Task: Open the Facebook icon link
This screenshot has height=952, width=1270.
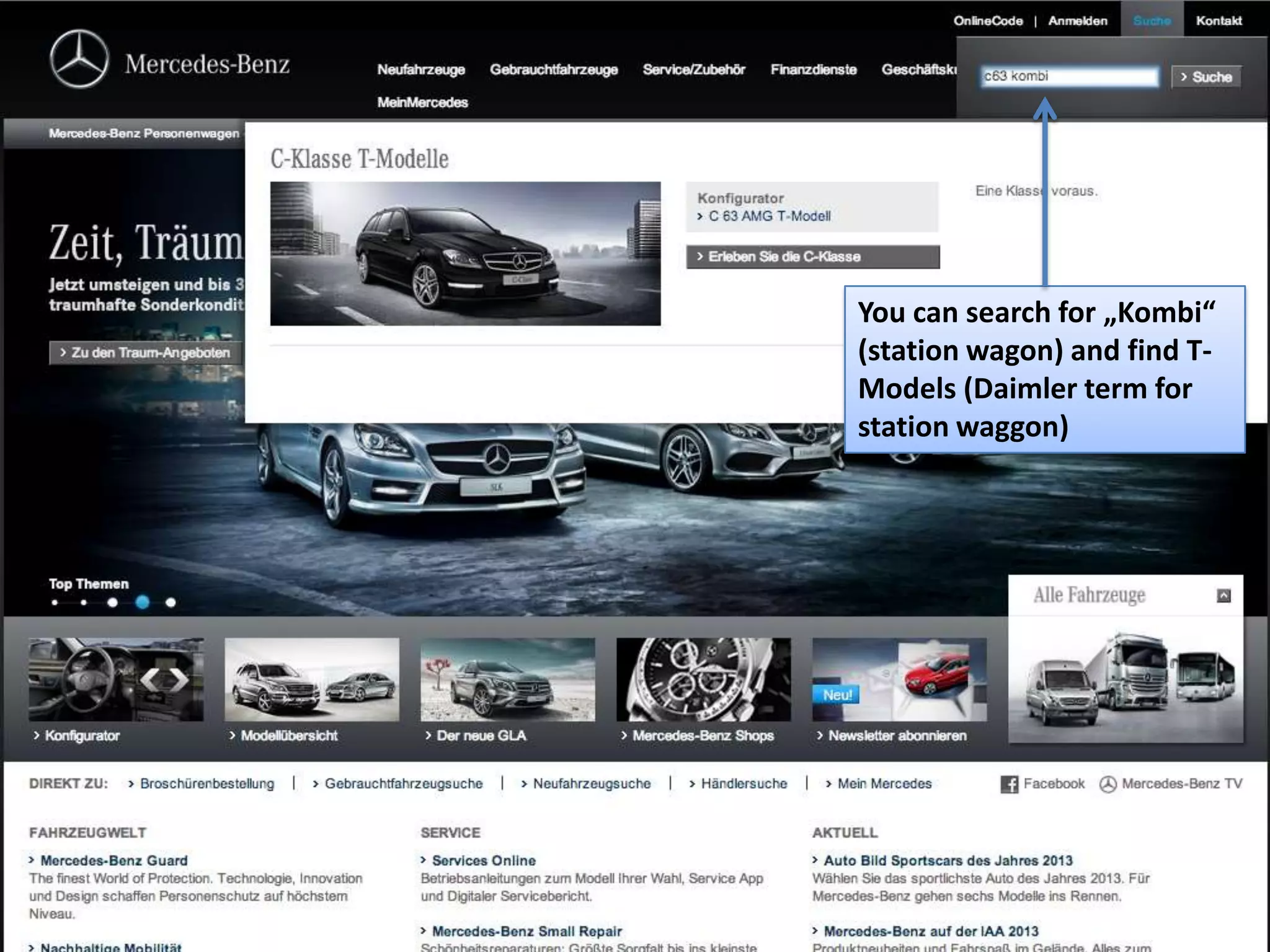Action: pos(1009,784)
